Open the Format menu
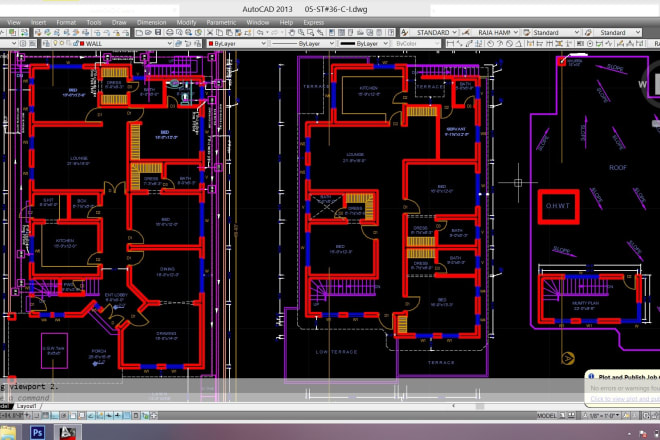Screen dimensions: 660x440 [66, 22]
